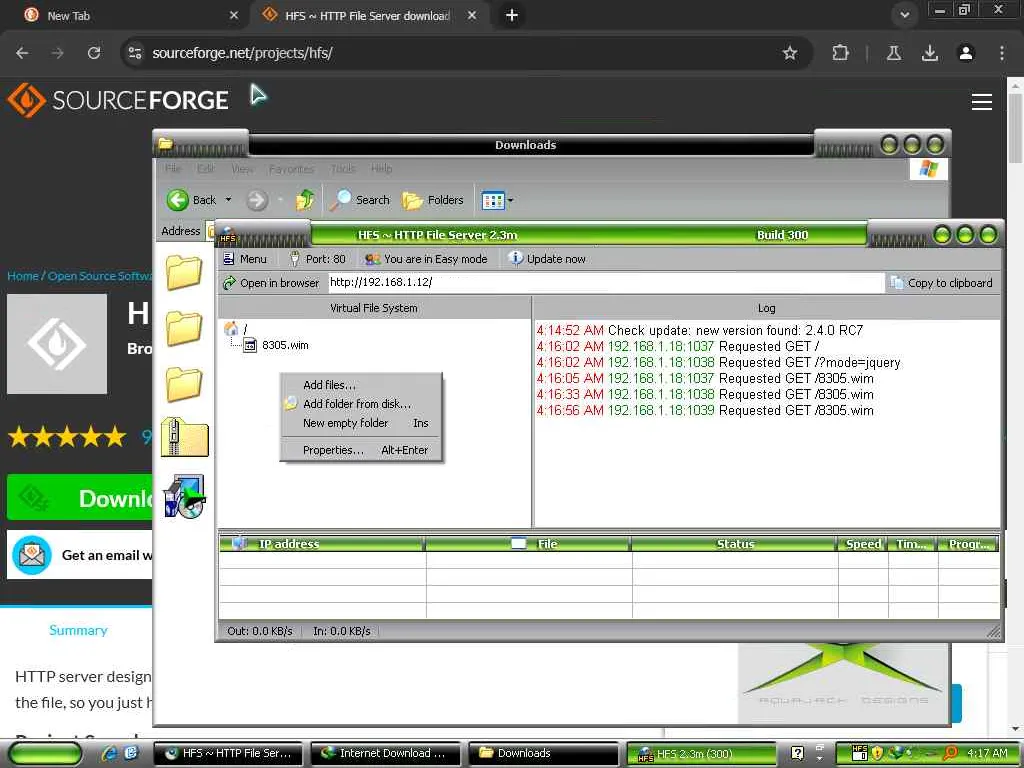Toggle the 'You are in Easy mode' switch
Viewport: 1024px width, 768px height.
[426, 259]
